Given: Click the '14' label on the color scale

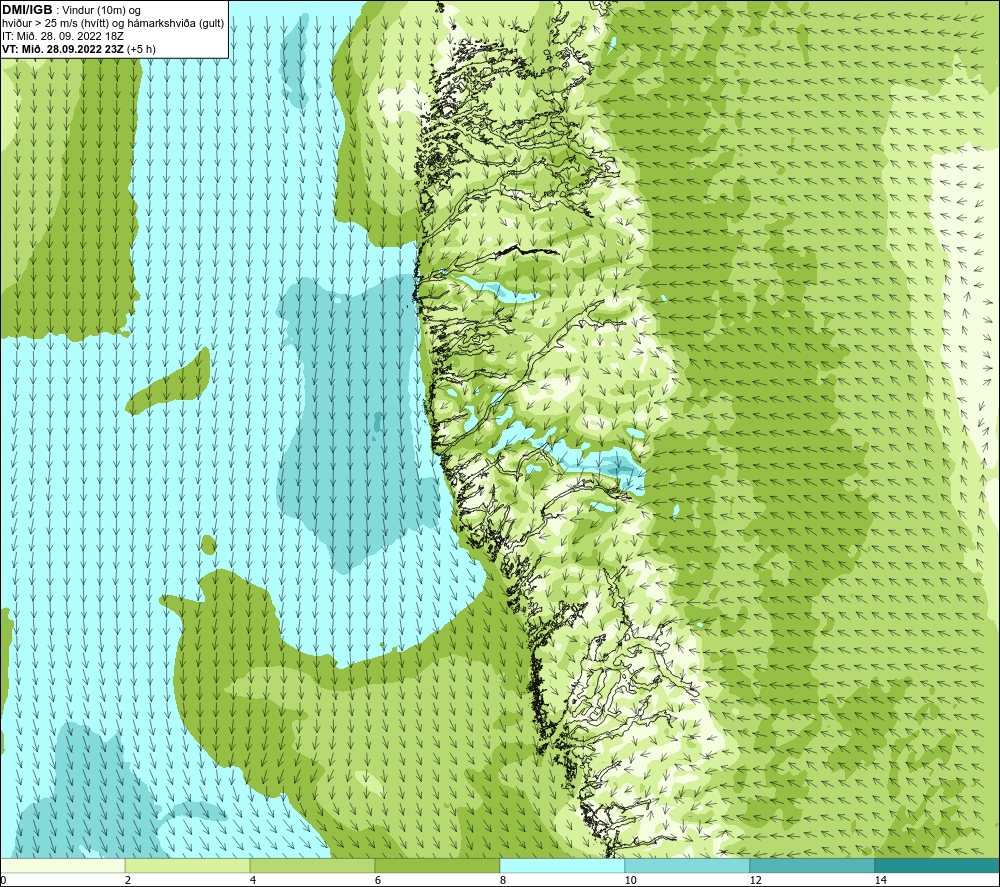Looking at the screenshot, I should click(880, 880).
